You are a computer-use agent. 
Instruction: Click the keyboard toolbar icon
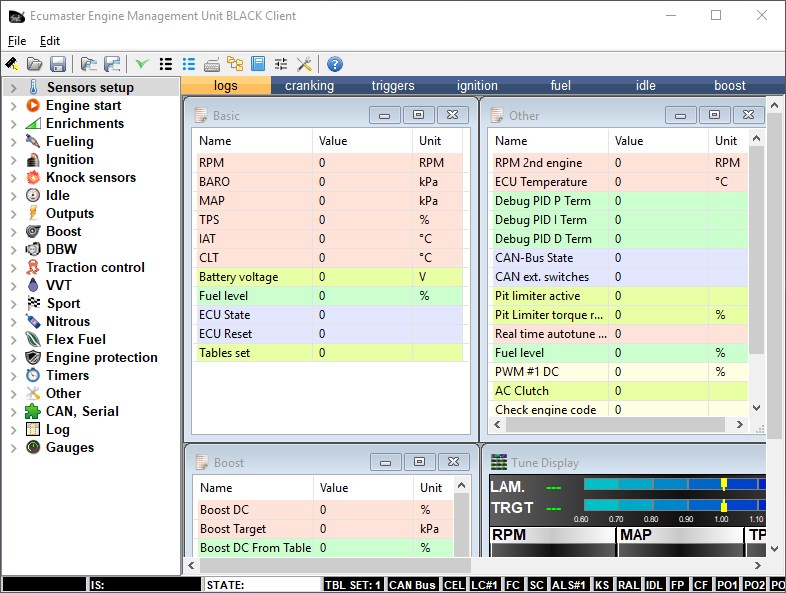click(212, 65)
